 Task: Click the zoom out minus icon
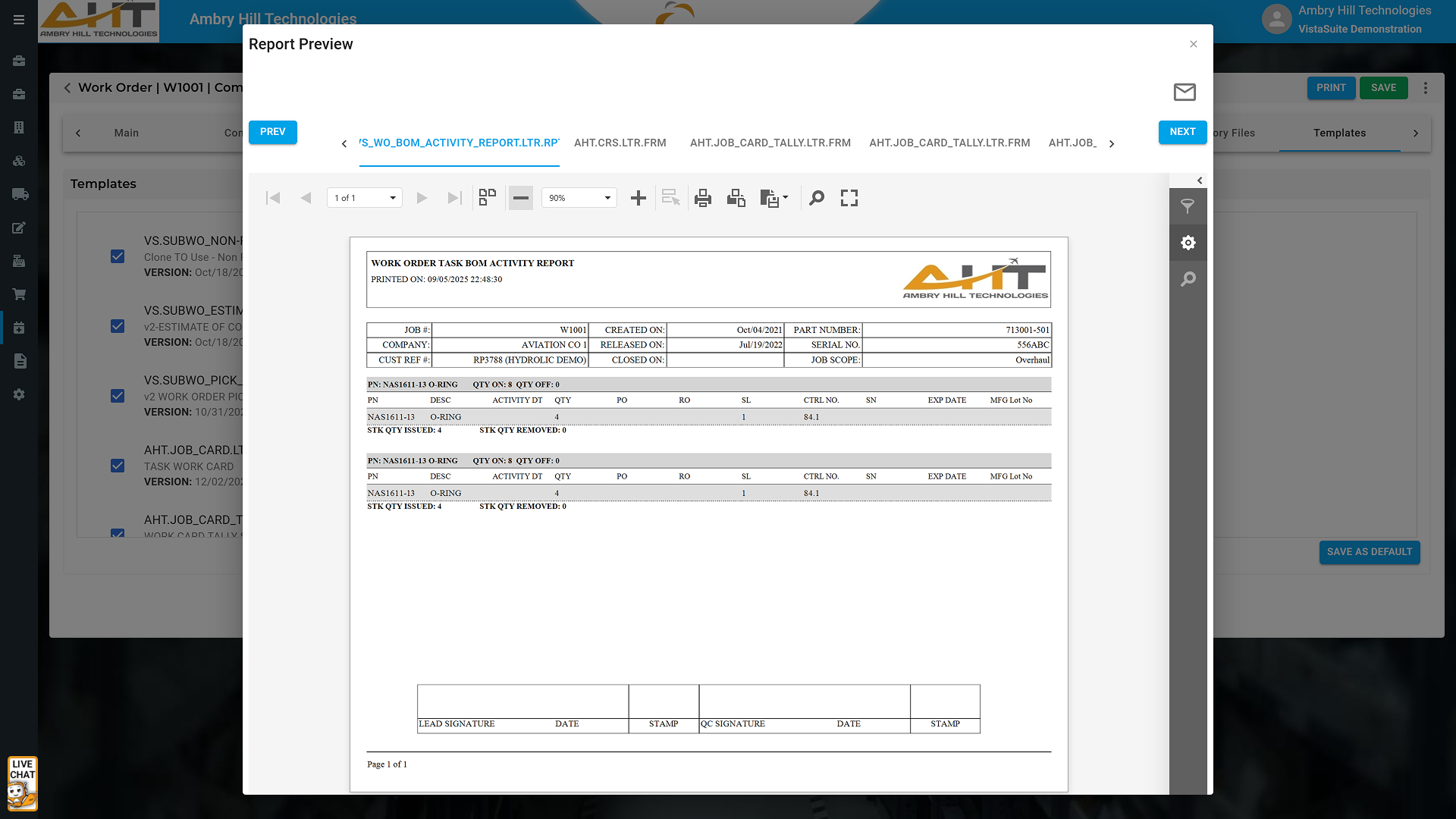520,198
